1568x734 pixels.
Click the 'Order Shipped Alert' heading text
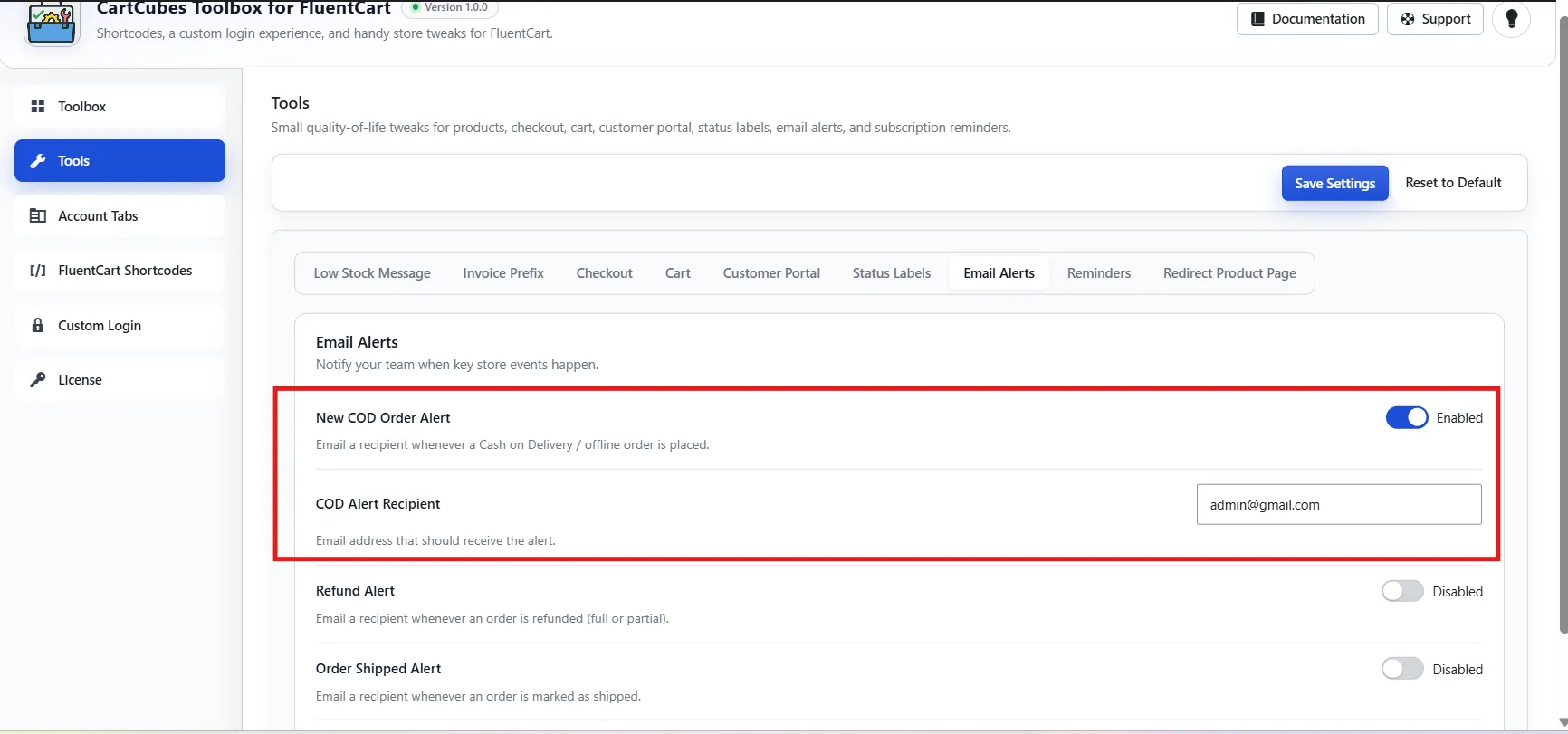[378, 669]
